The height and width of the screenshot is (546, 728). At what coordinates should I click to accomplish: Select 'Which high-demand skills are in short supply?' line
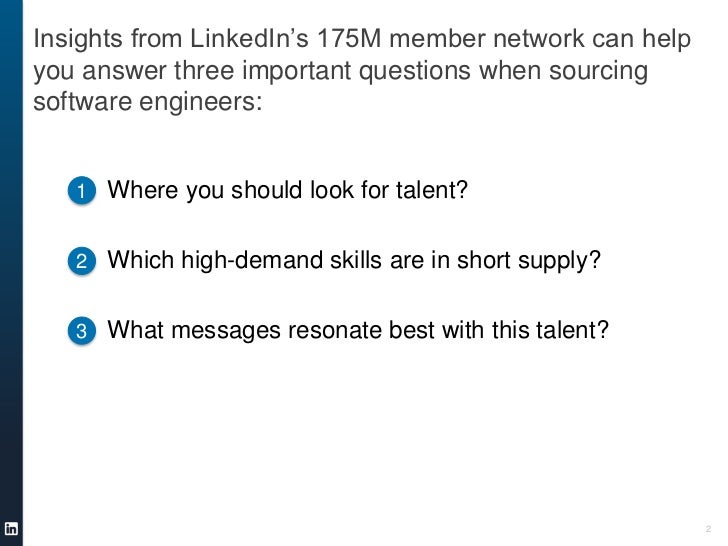[x=354, y=260]
